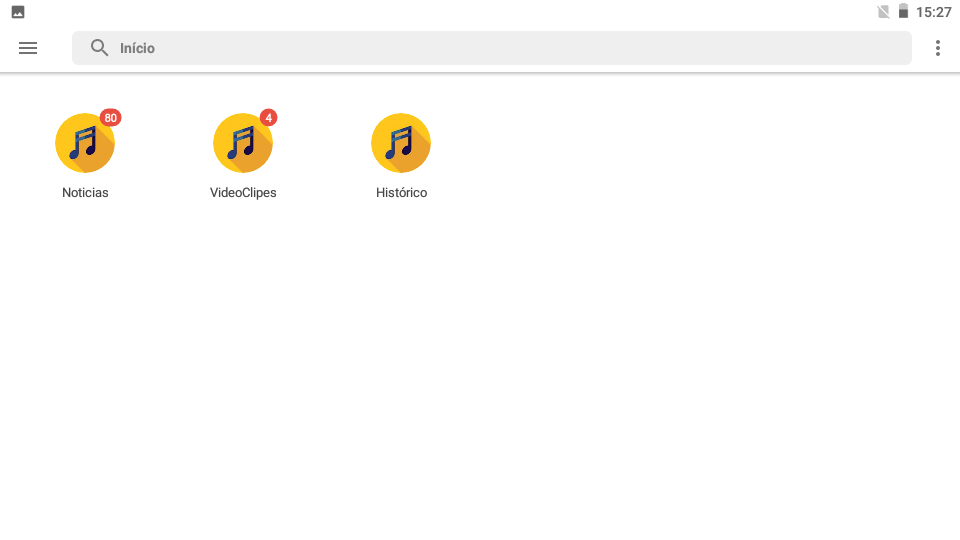This screenshot has height=540, width=960.
Task: Select the Noticias label
Action: 85,192
